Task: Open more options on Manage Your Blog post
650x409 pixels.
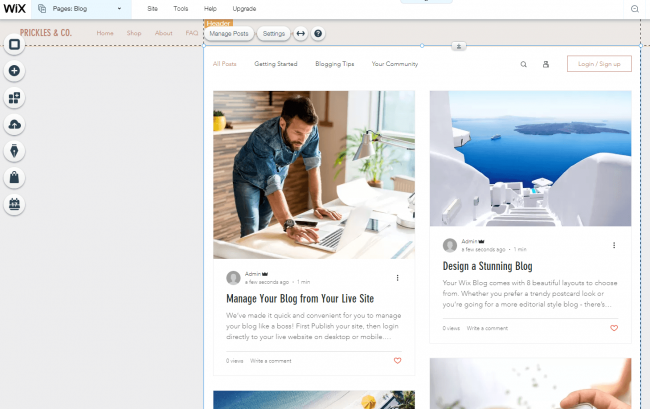Action: tap(397, 278)
